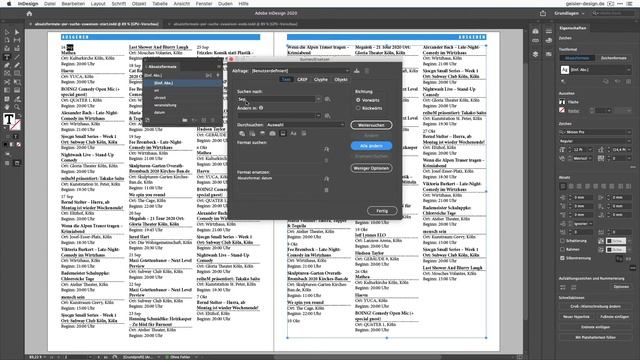Viewport: 640px width, 360px height.
Task: Create new paragraph style in Absatzformate panel
Action: [x=204, y=120]
